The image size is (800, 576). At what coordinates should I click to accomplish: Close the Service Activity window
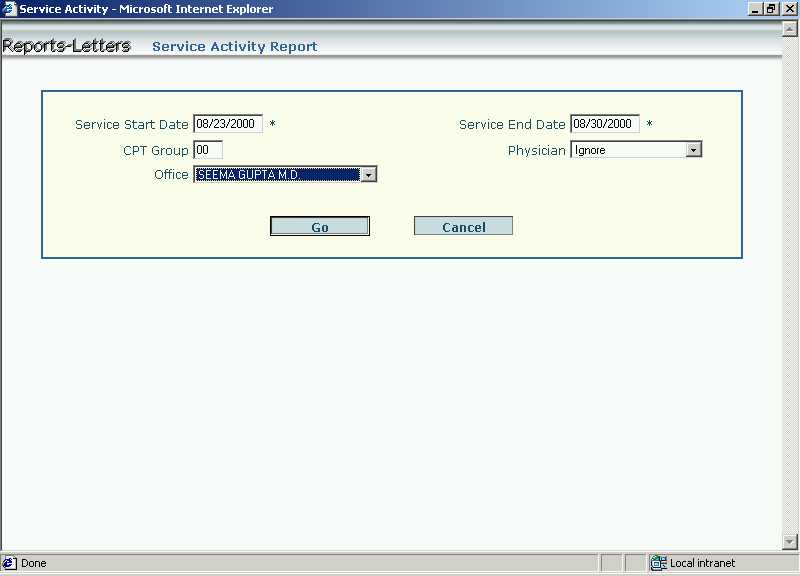pos(789,9)
